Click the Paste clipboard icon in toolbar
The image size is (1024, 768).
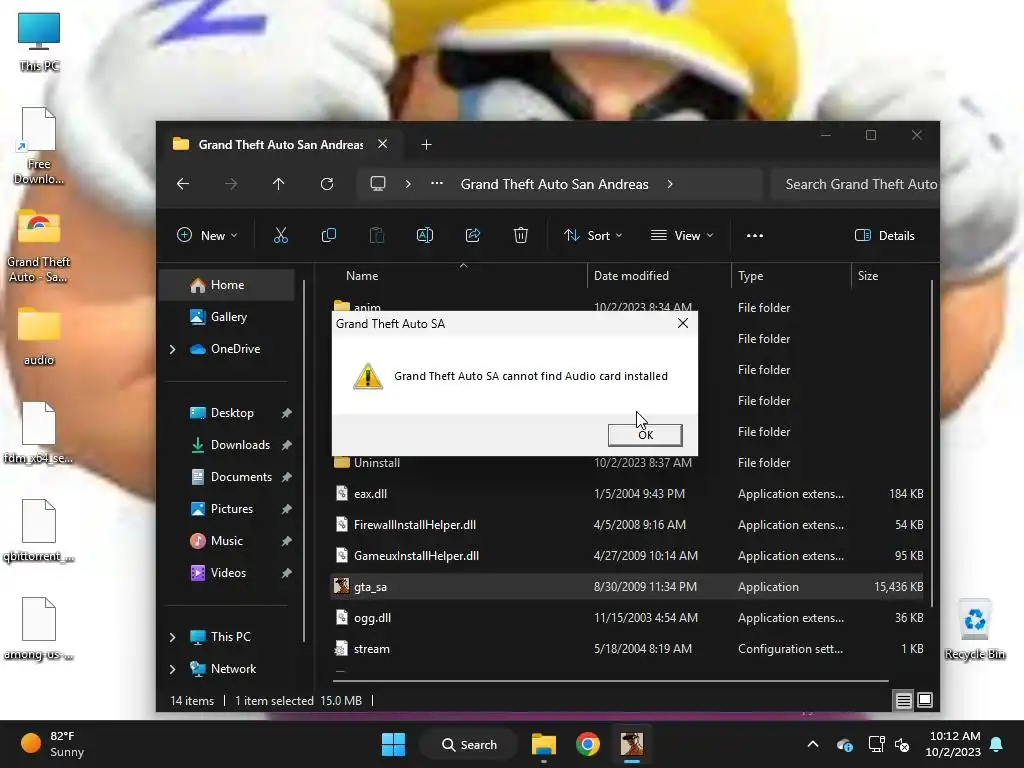click(377, 235)
